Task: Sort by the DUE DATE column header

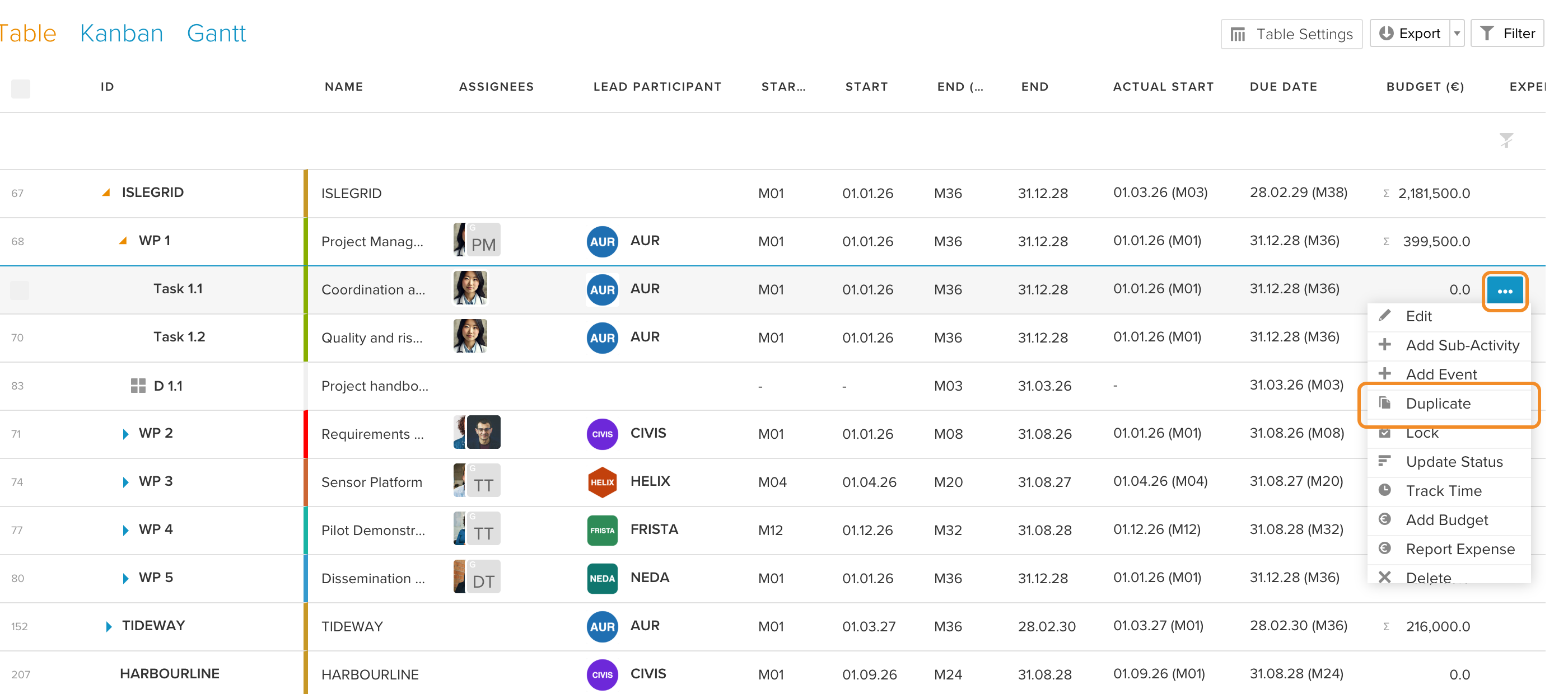Action: (x=1283, y=86)
